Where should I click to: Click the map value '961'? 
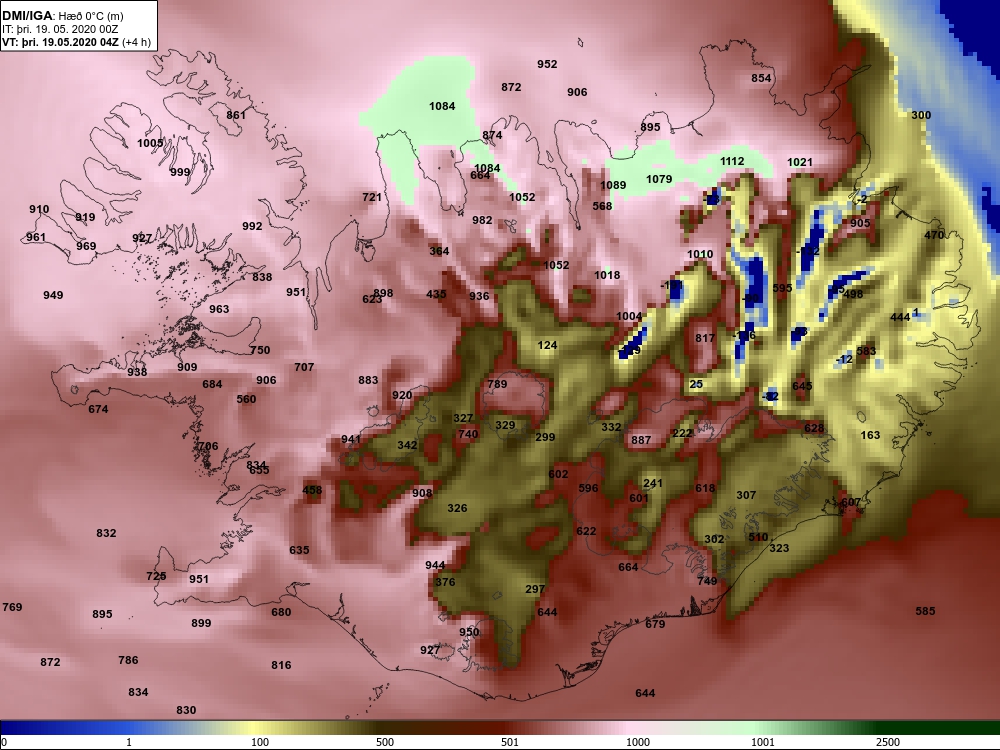(x=36, y=237)
